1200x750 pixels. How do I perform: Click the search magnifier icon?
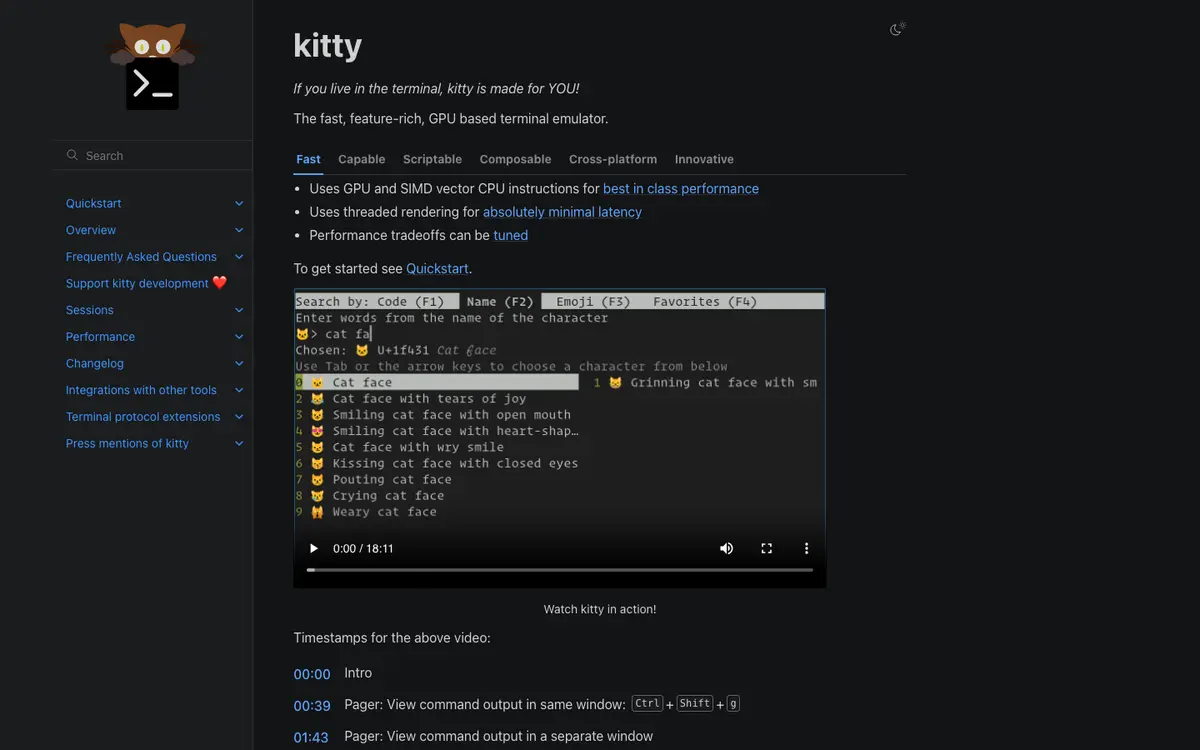tap(72, 155)
